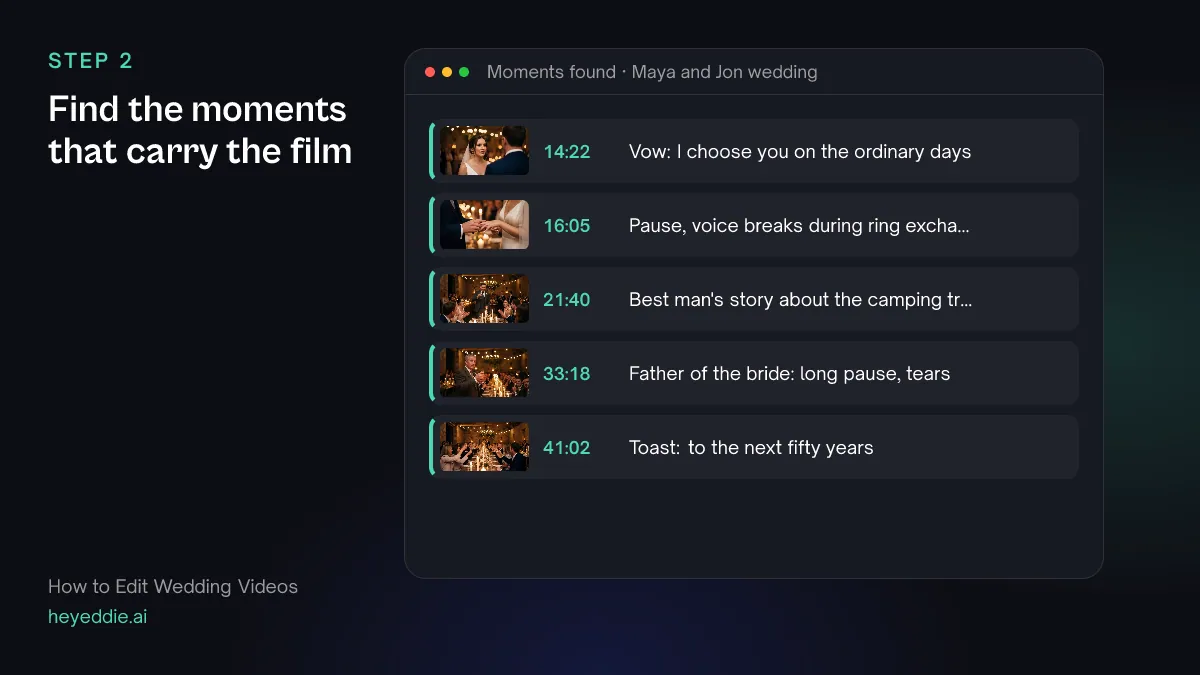Open the ring exchange thumbnail at 16:05
Screen dimensions: 1200x675
click(484, 225)
